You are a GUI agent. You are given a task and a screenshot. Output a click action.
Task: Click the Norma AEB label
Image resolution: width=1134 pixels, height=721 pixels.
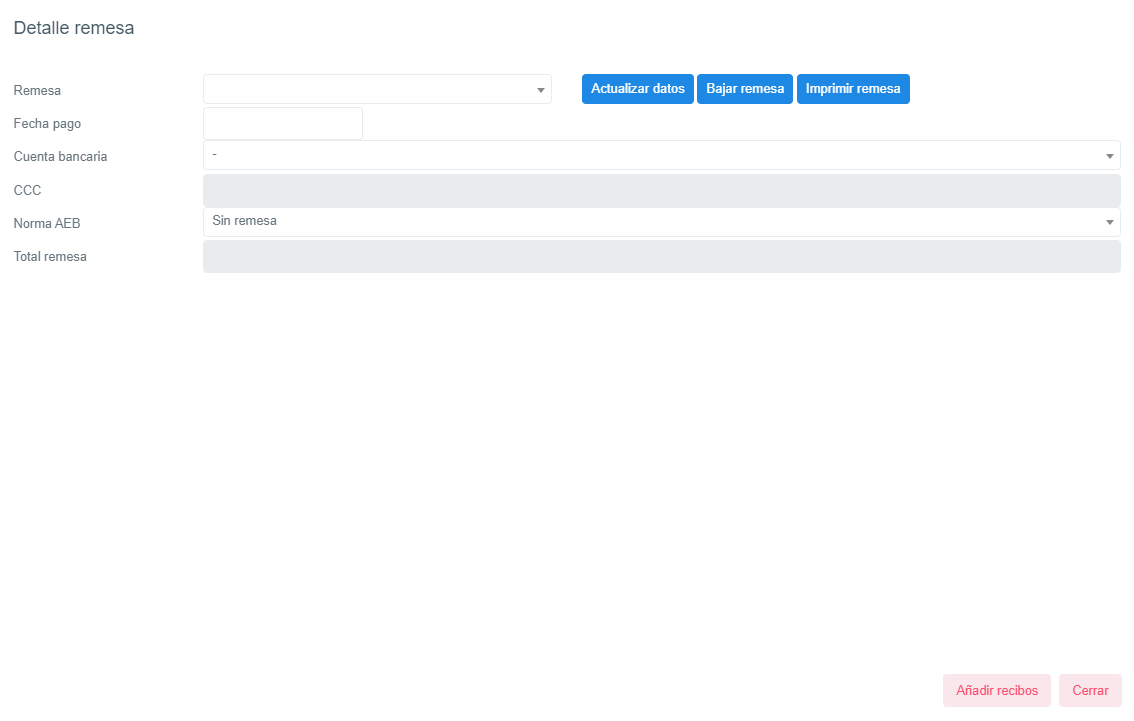click(47, 224)
